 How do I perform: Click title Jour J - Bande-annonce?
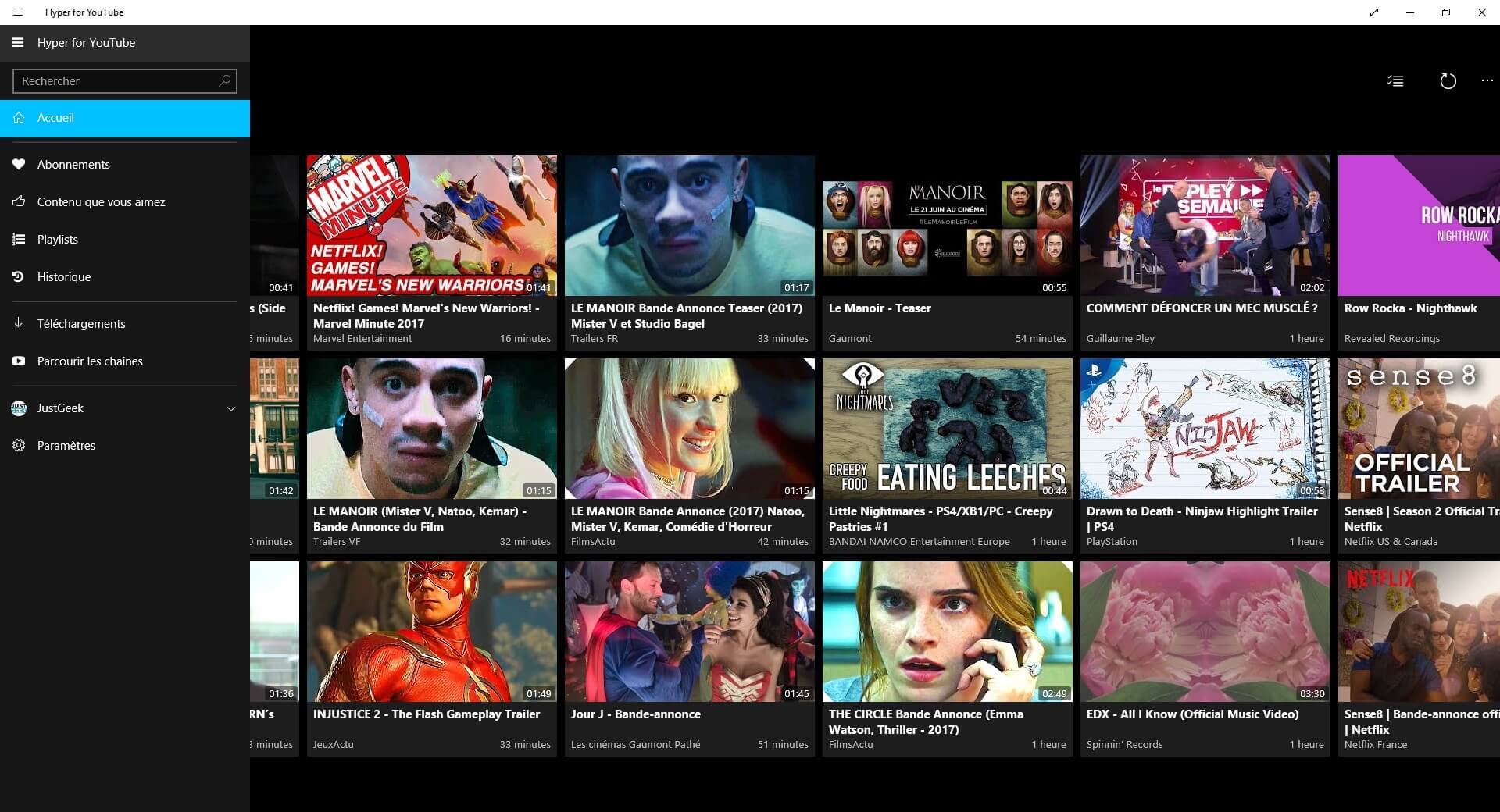(x=636, y=714)
